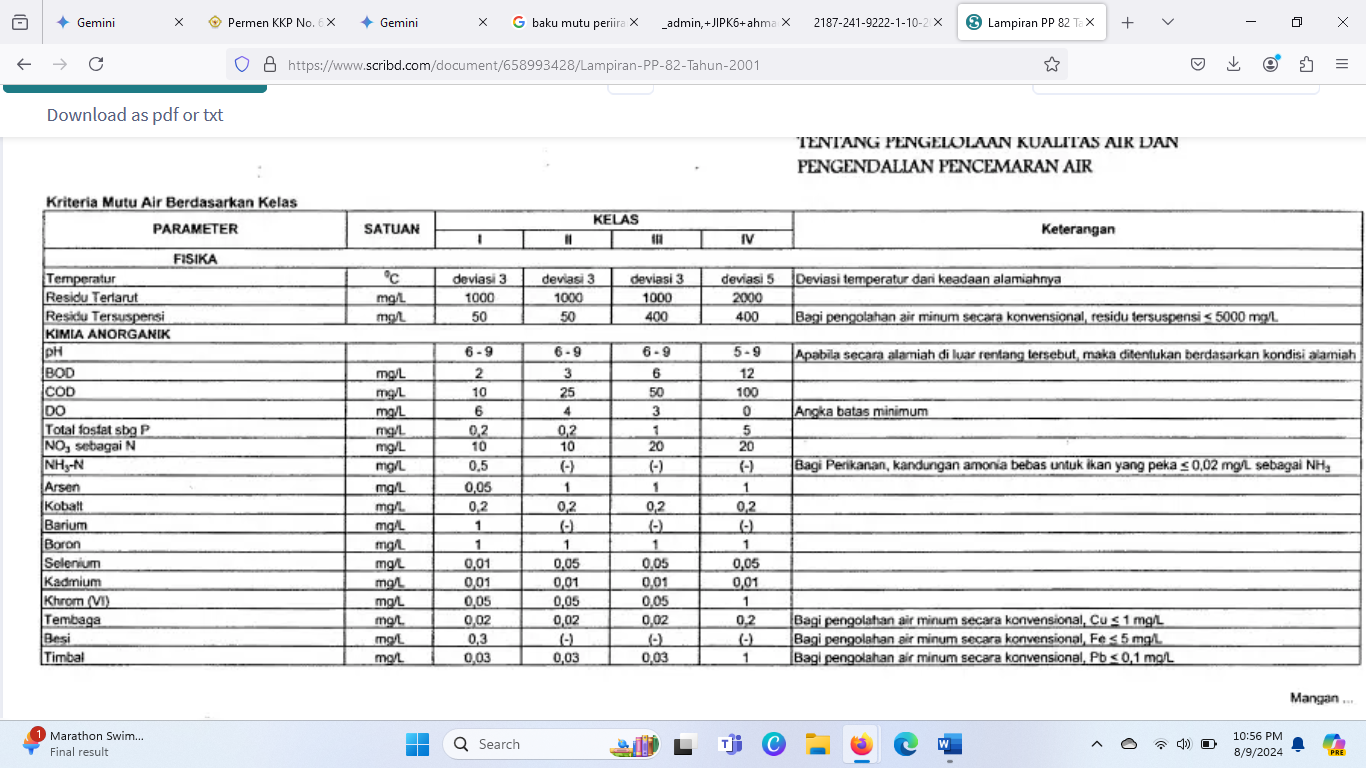Switch to the second Gemini tab

(423, 22)
